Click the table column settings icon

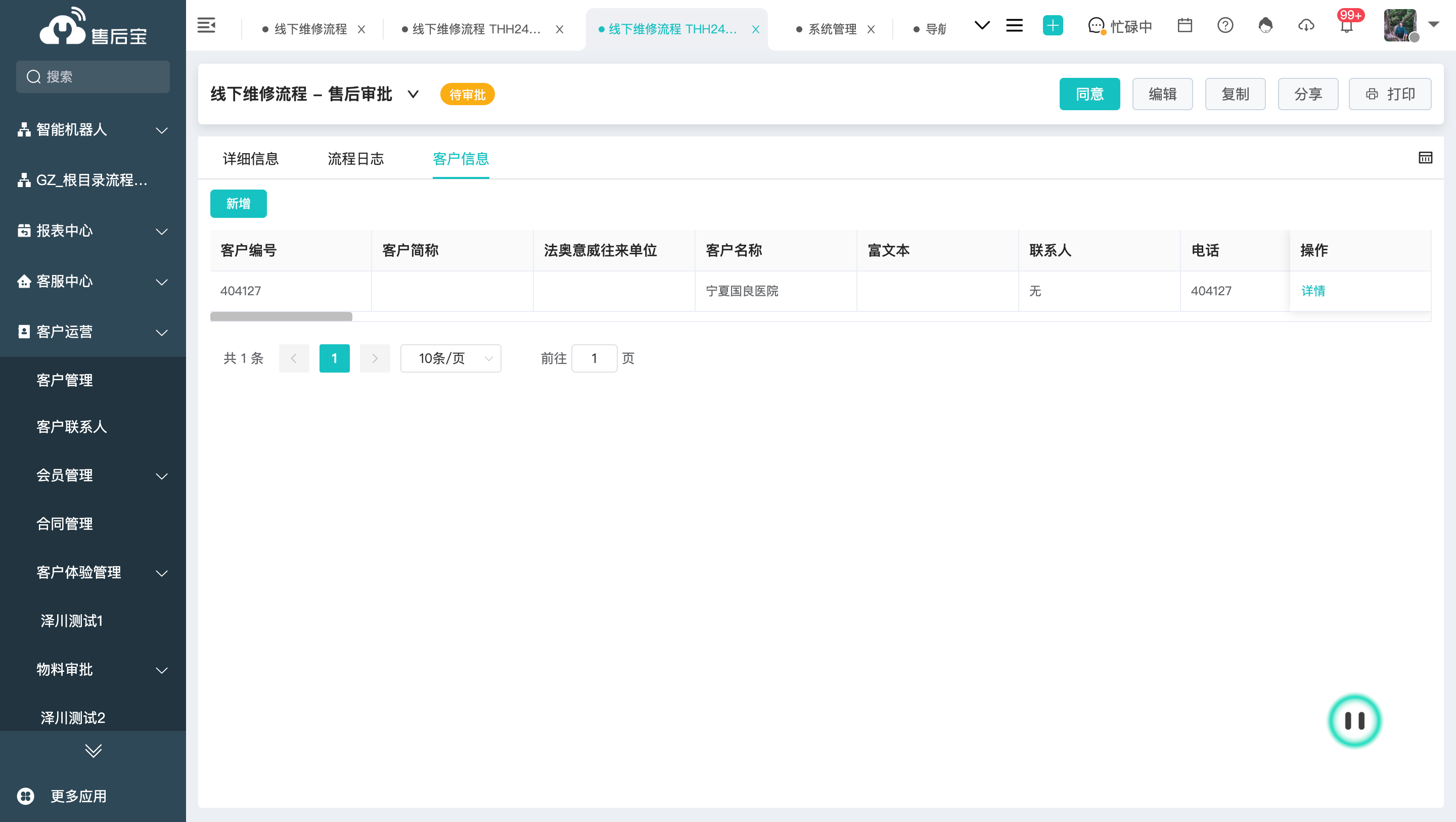pyautogui.click(x=1426, y=158)
